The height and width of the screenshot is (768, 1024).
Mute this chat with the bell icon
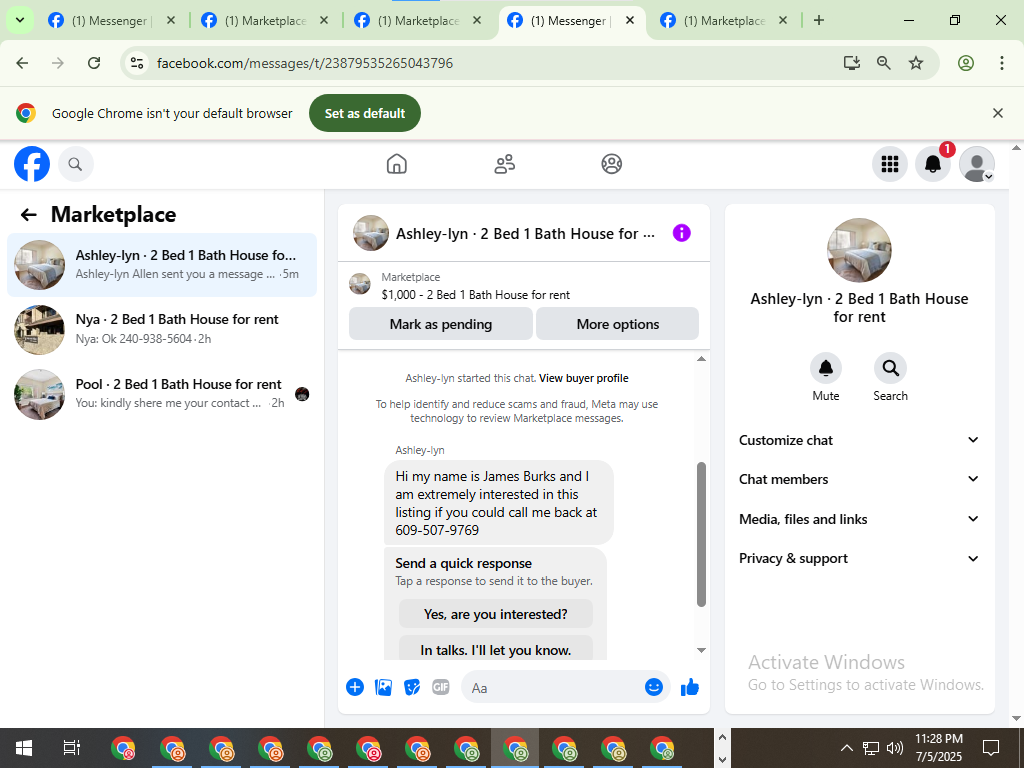tap(825, 368)
